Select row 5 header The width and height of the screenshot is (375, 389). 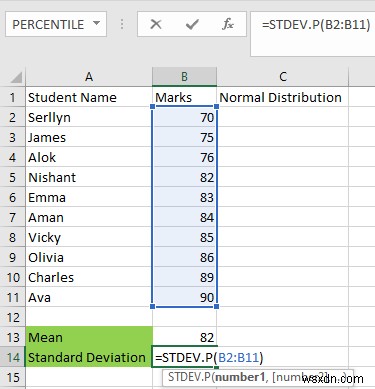point(13,177)
